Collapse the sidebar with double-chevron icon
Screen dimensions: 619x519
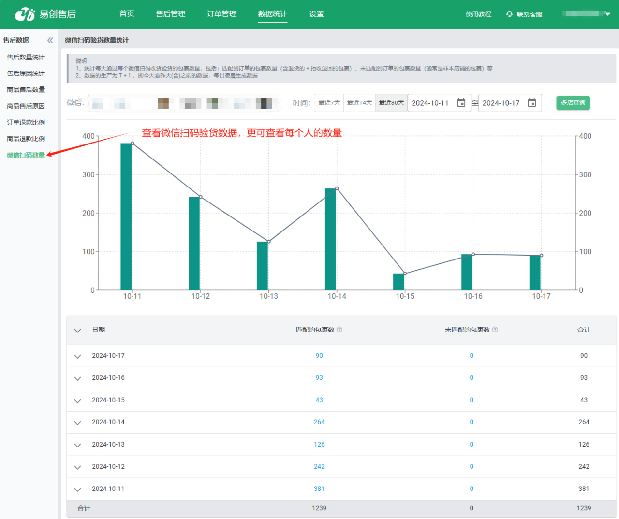[50, 39]
